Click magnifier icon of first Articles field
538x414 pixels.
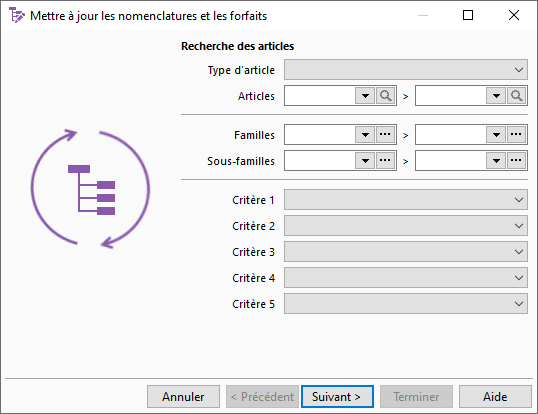[385, 96]
